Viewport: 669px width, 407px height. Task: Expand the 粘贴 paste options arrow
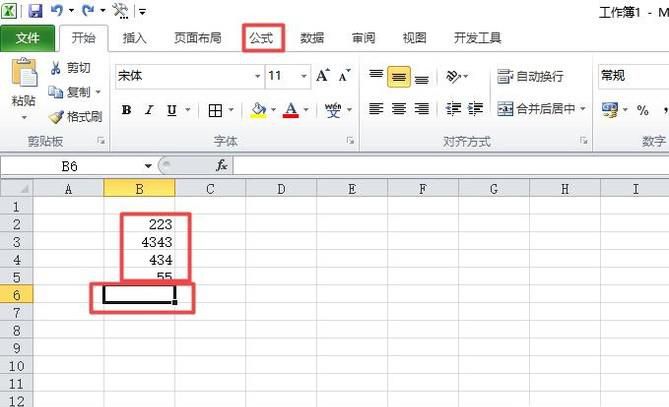click(24, 117)
